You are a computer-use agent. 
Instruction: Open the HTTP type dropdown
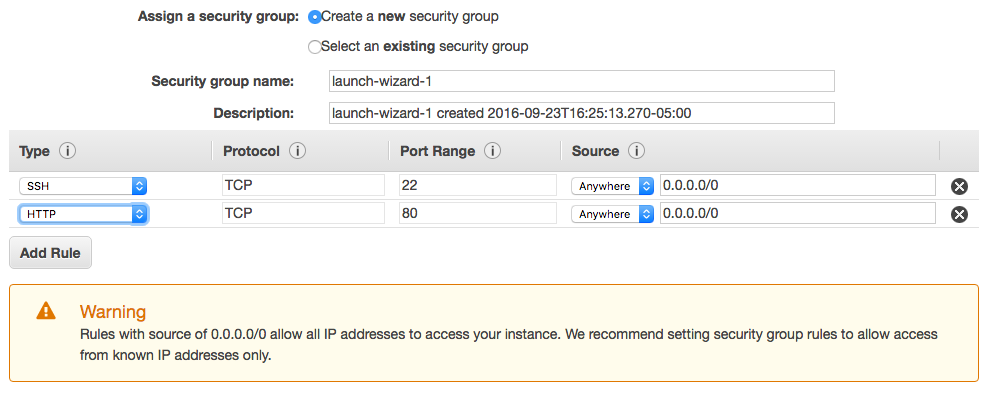[x=83, y=214]
